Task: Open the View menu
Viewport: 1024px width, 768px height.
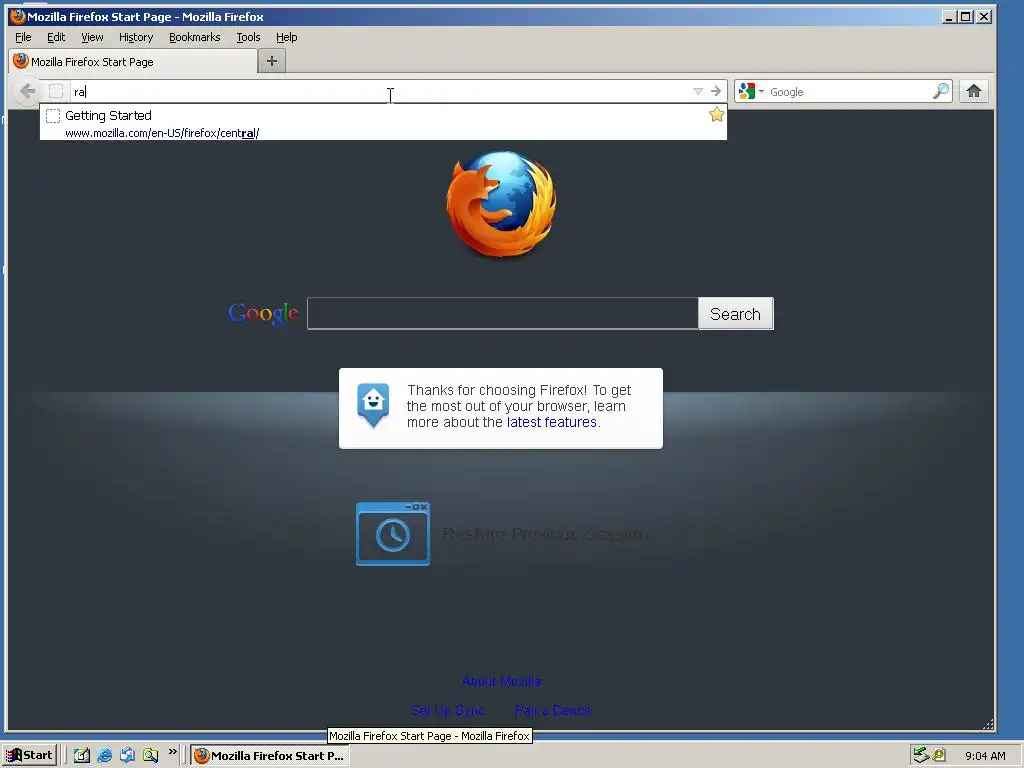Action: [92, 37]
